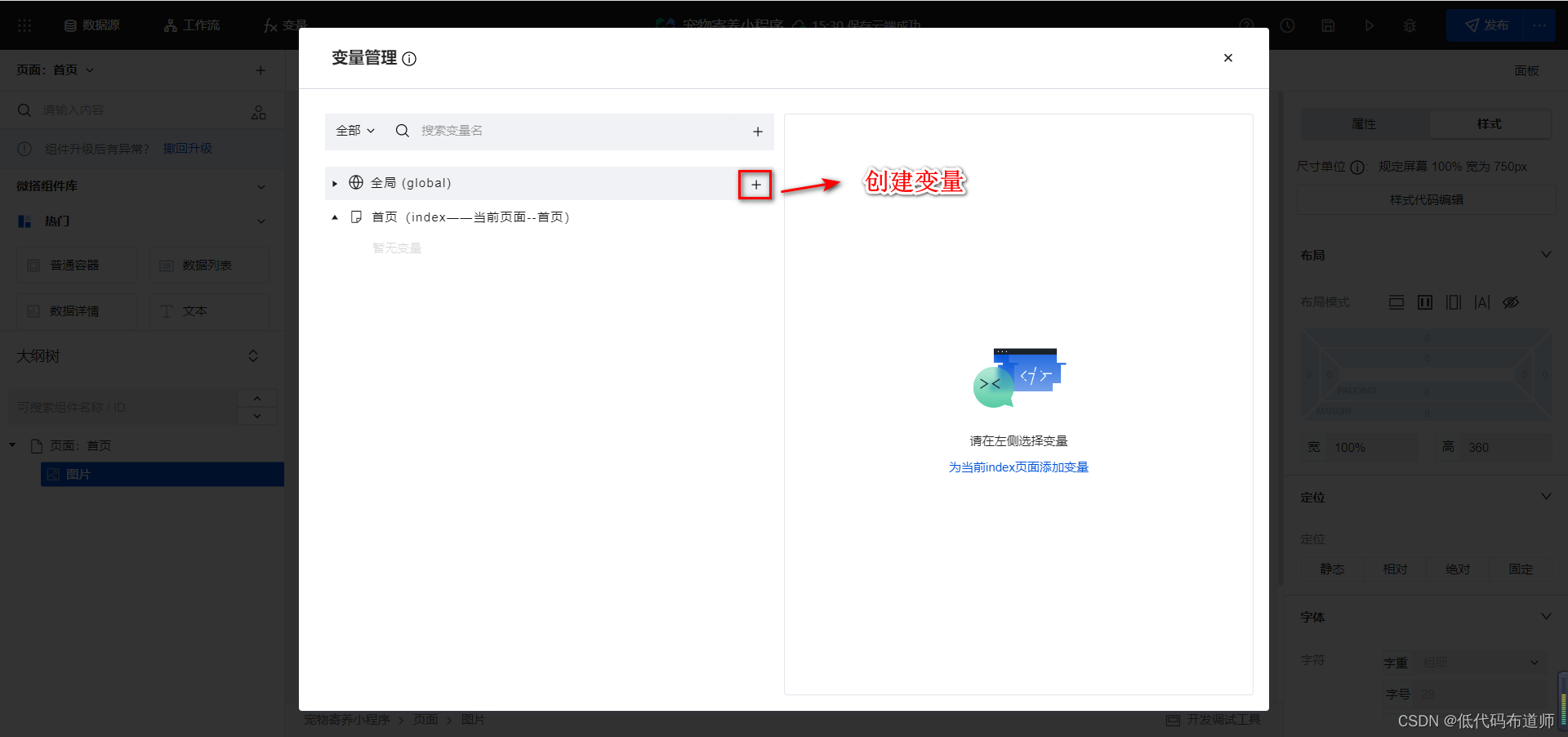Expand the 全局 (global) tree node
This screenshot has width=1568, height=737.
[x=335, y=184]
